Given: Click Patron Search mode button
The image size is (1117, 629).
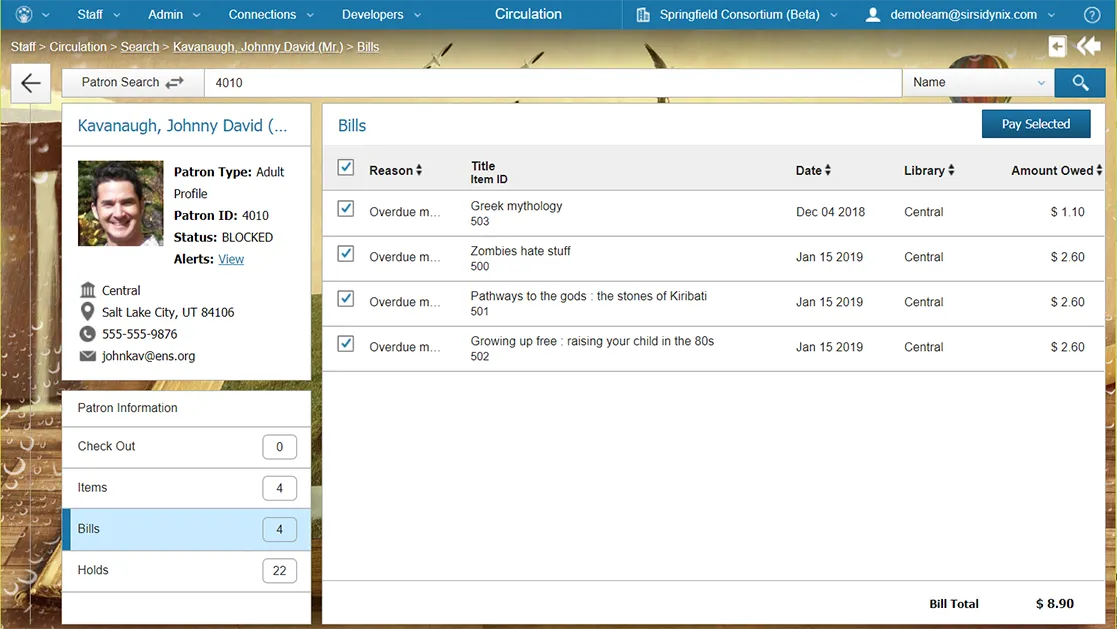Looking at the screenshot, I should click(133, 83).
